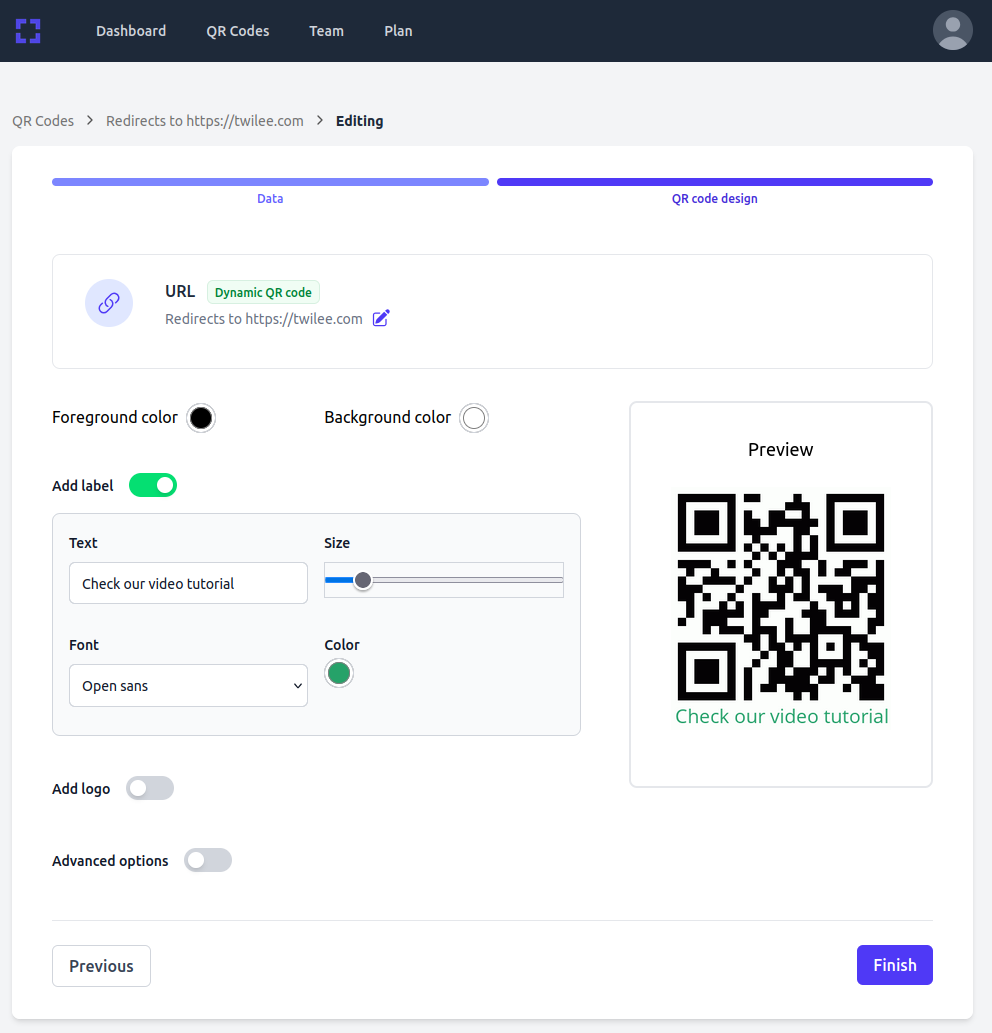The image size is (992, 1033).
Task: Click the green preview label text
Action: point(782,717)
